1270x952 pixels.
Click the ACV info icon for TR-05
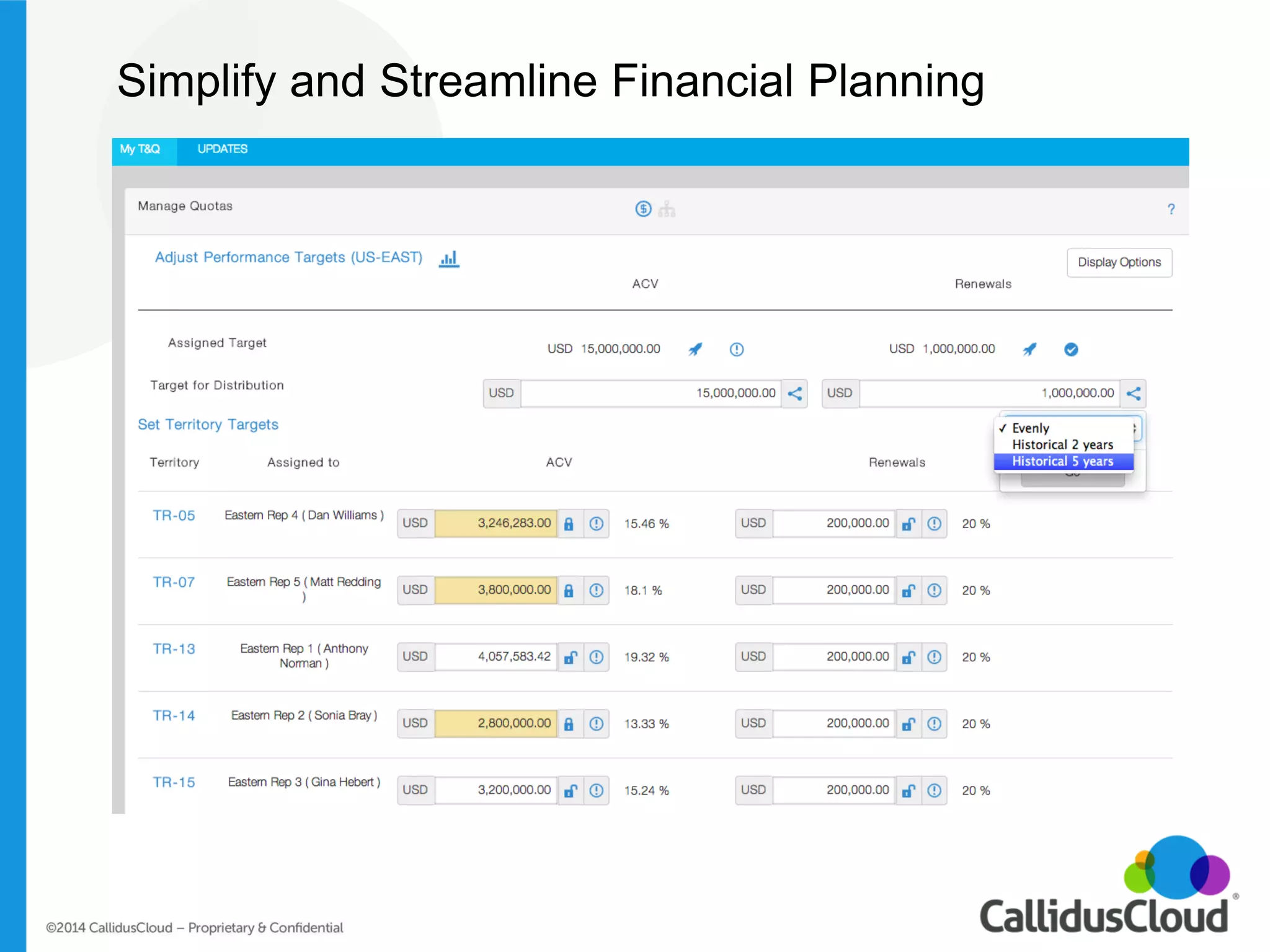point(596,524)
